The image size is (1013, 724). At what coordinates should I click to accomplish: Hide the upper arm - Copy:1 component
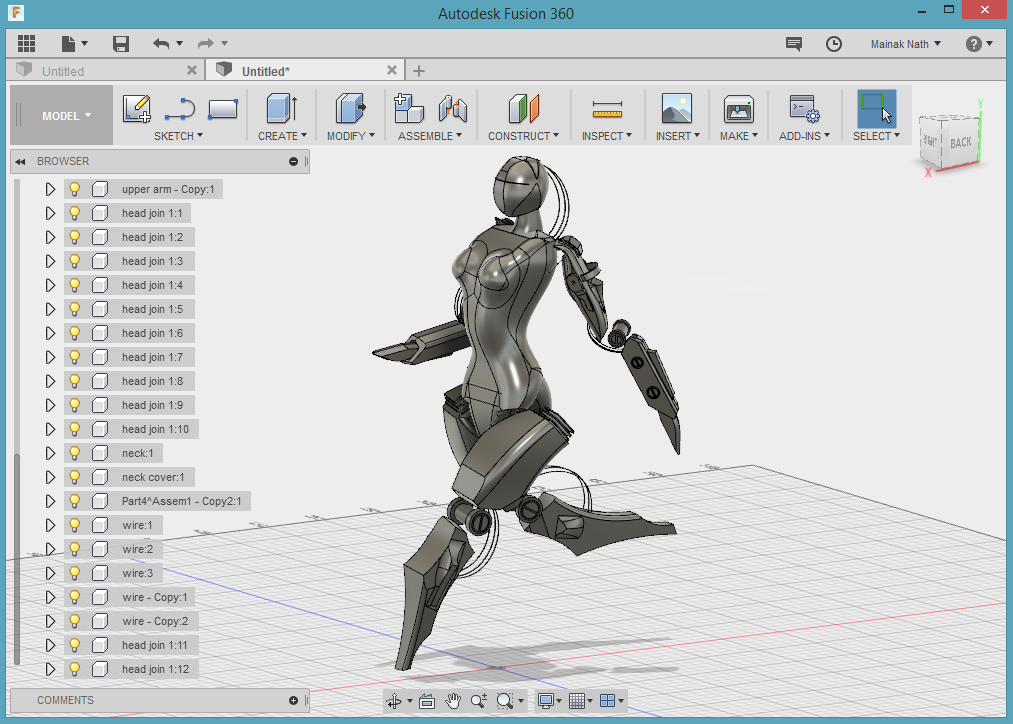coord(75,189)
